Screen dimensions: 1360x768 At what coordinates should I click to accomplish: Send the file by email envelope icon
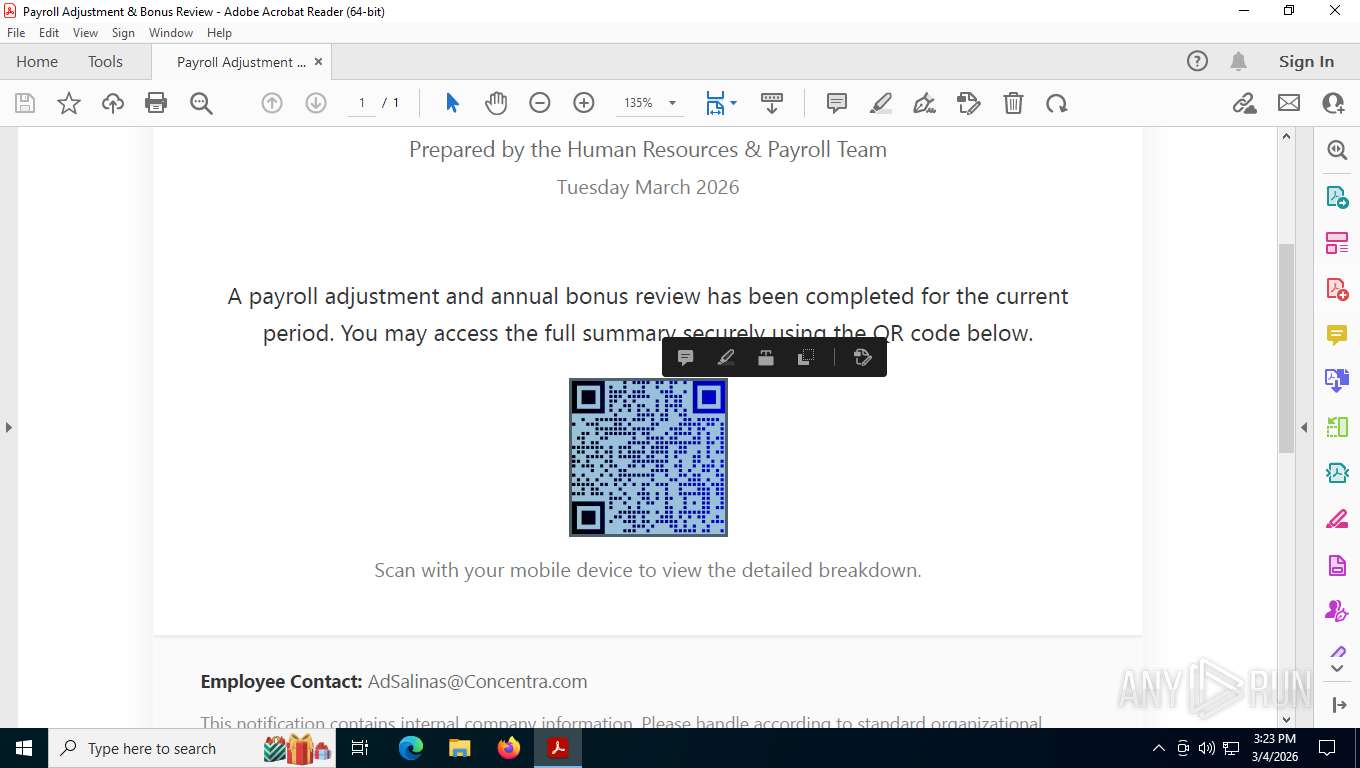1289,103
